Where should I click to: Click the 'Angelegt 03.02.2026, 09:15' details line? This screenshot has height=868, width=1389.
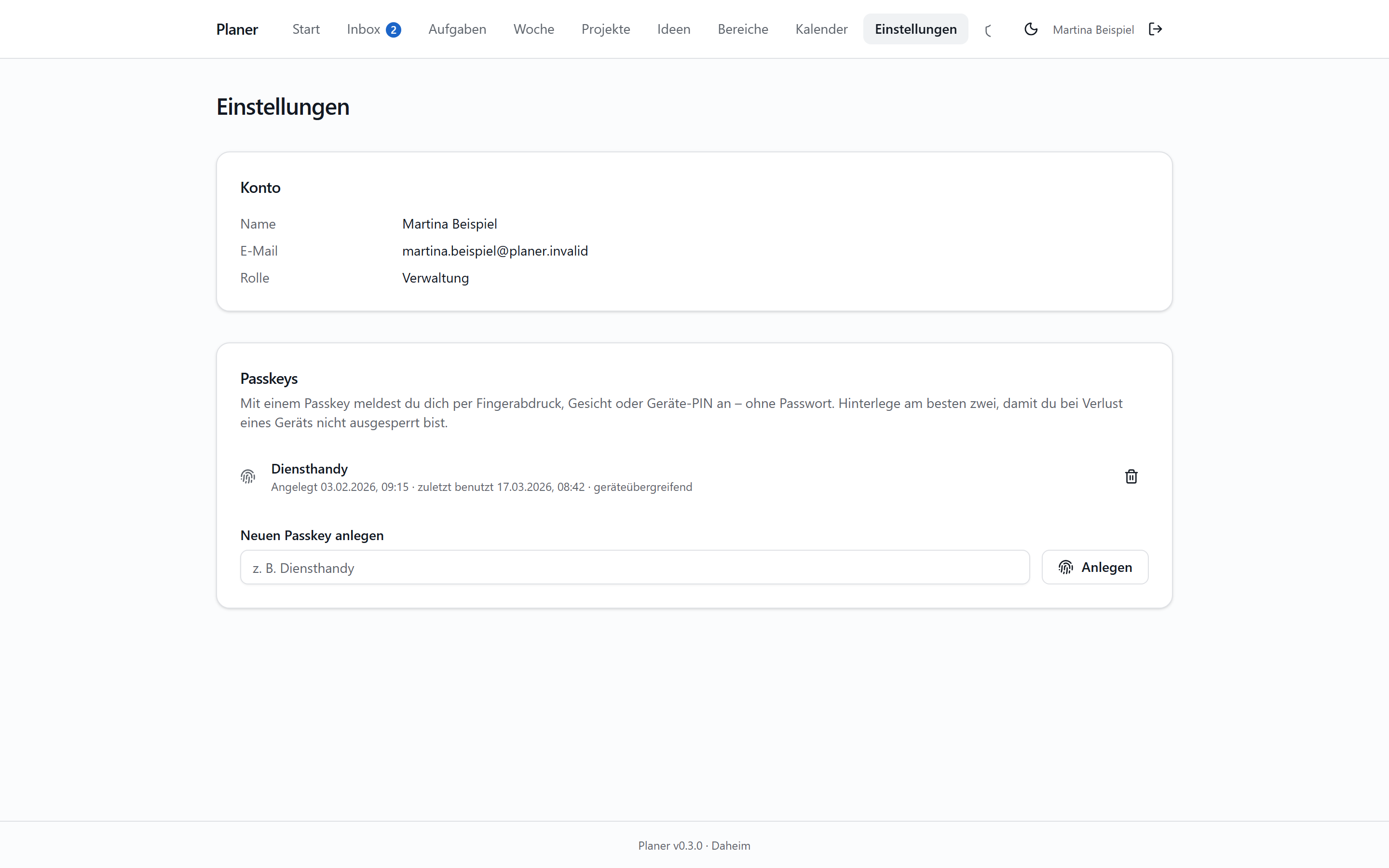(x=481, y=487)
